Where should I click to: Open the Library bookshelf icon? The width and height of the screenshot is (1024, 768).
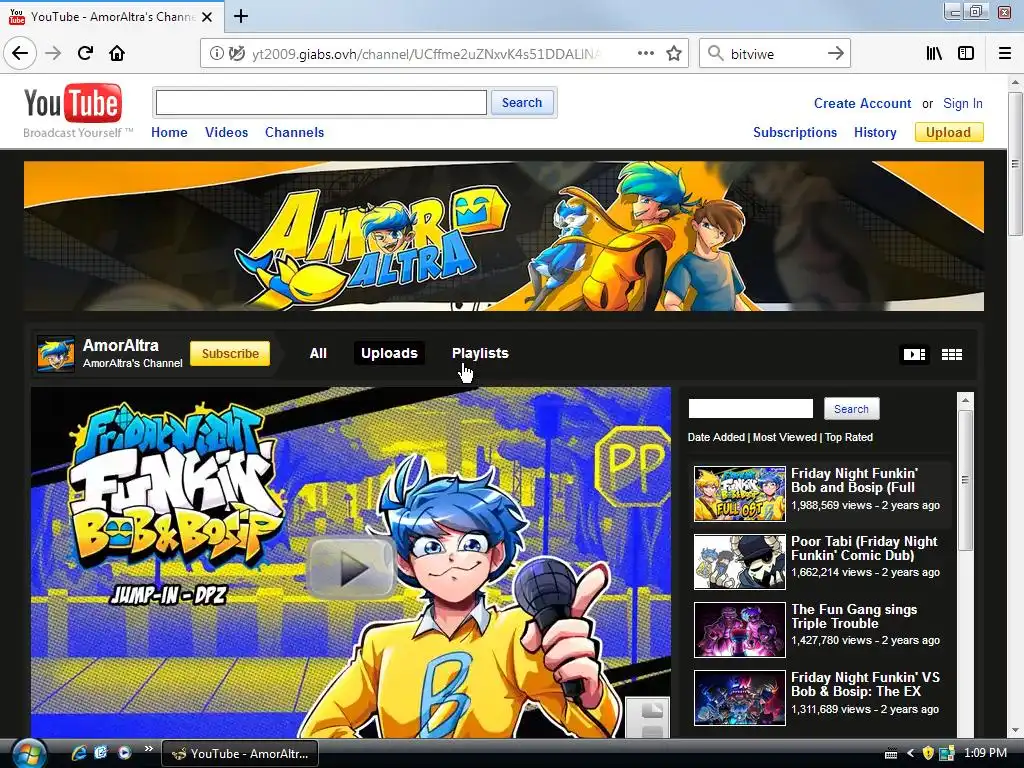coord(935,53)
